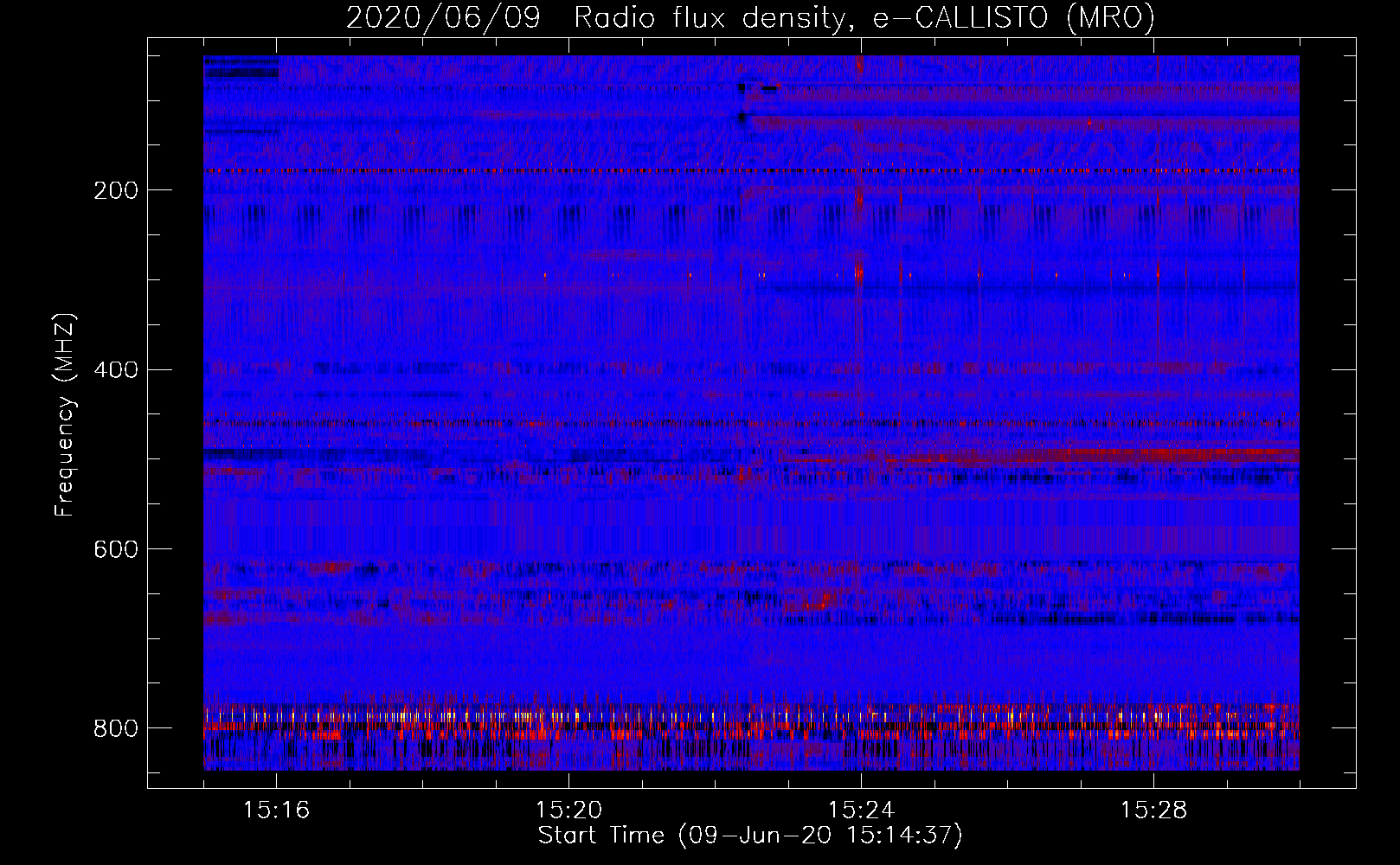Click the 800 frequency tick label
This screenshot has width=1400, height=865.
116,728
